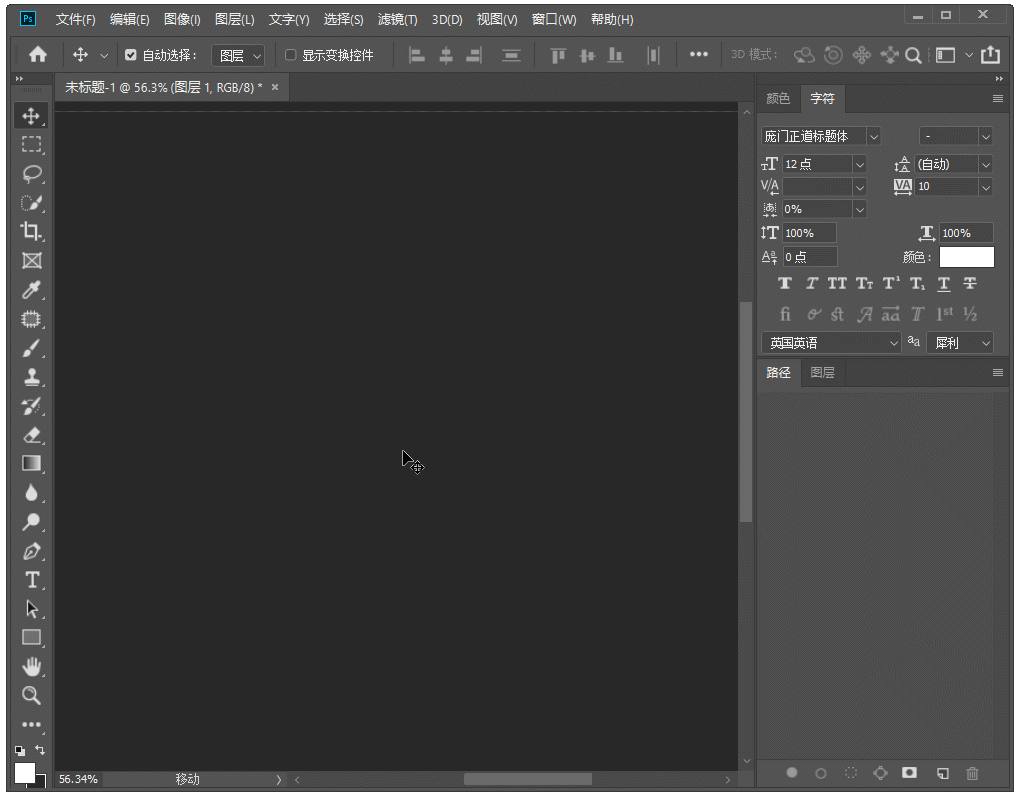
Task: Select the Rectangular Marquee tool
Action: pos(31,144)
